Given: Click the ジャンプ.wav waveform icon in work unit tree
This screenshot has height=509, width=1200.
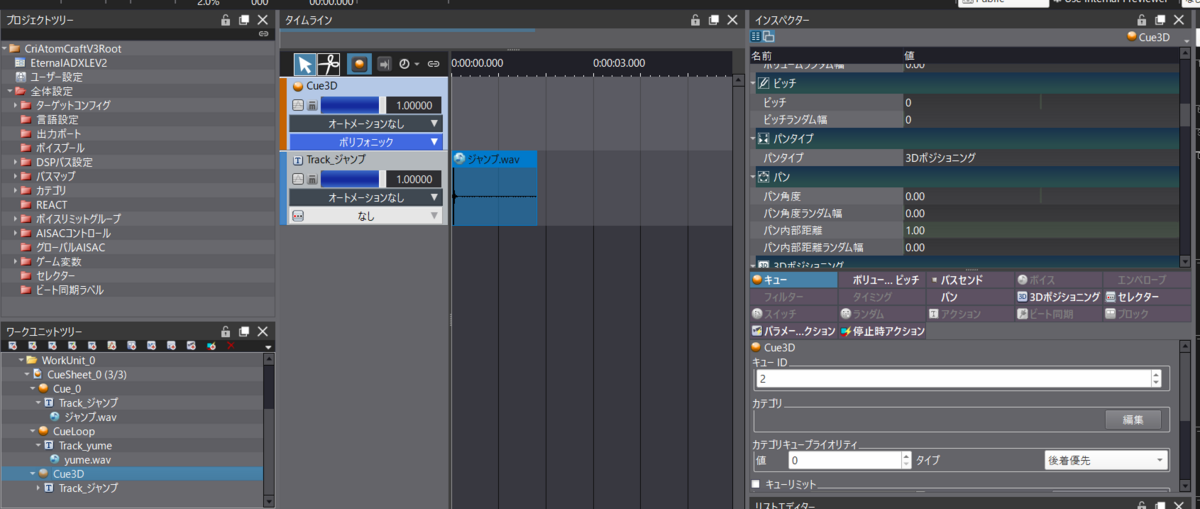Looking at the screenshot, I should tap(56, 416).
